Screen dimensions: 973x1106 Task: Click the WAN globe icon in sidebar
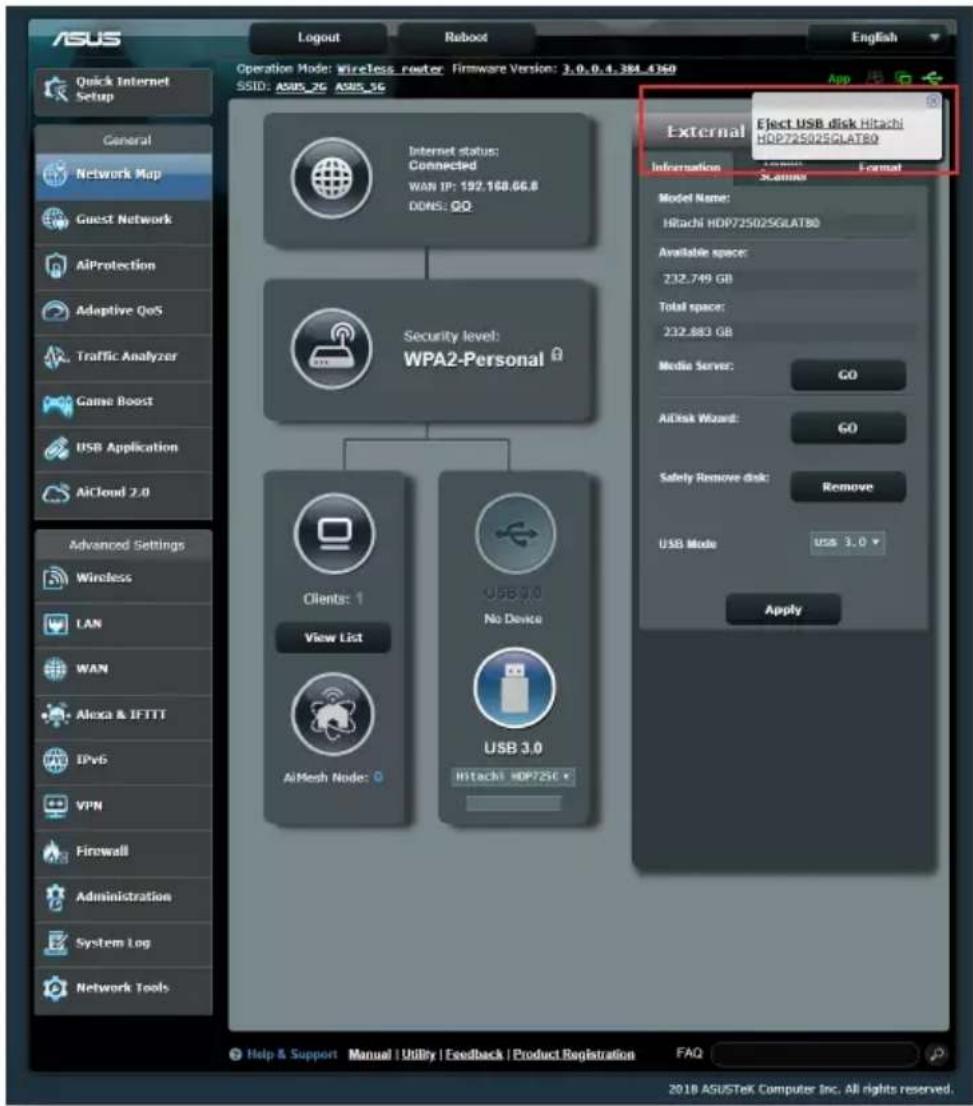pos(55,669)
